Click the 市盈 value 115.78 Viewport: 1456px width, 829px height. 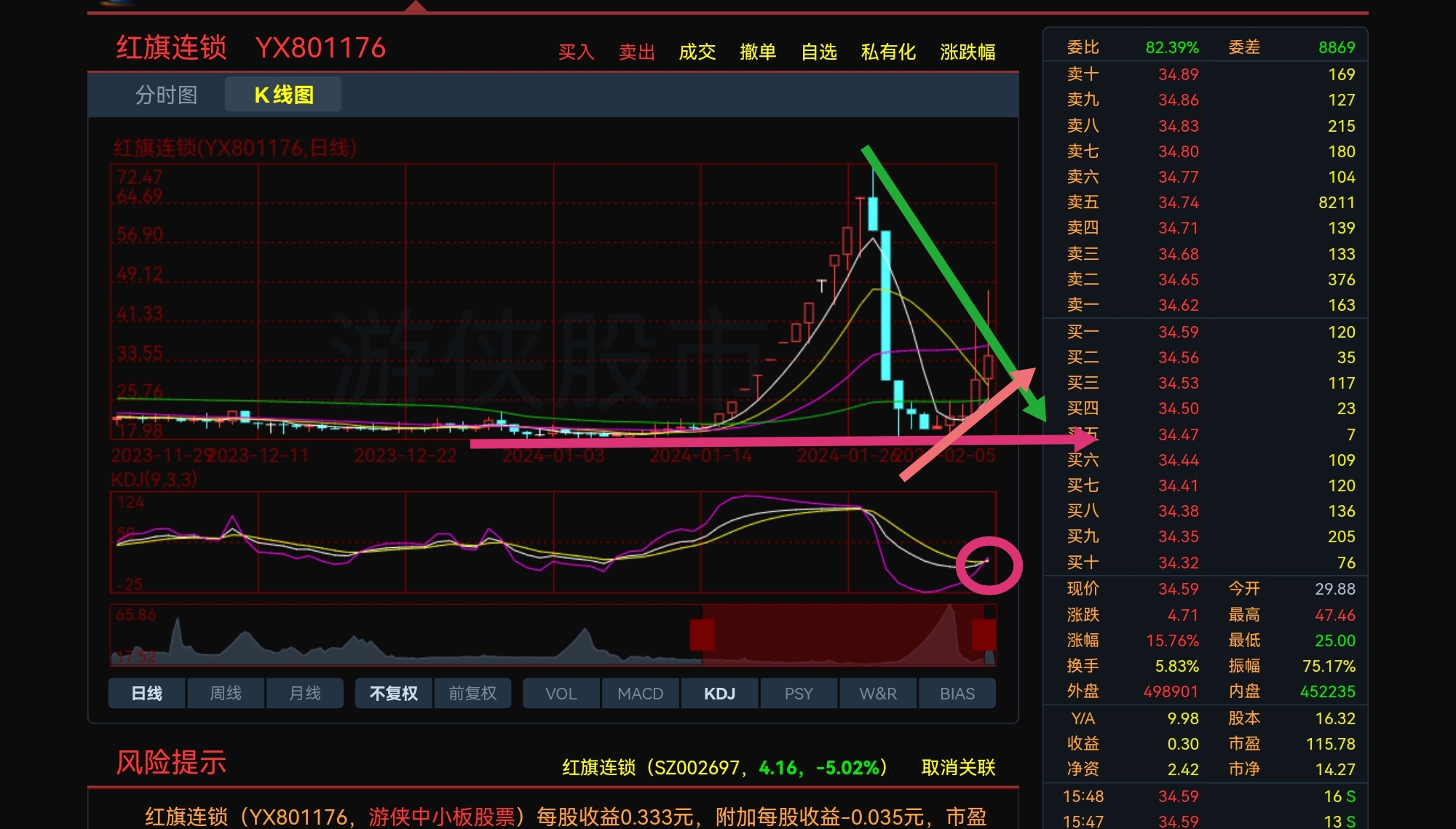1331,744
